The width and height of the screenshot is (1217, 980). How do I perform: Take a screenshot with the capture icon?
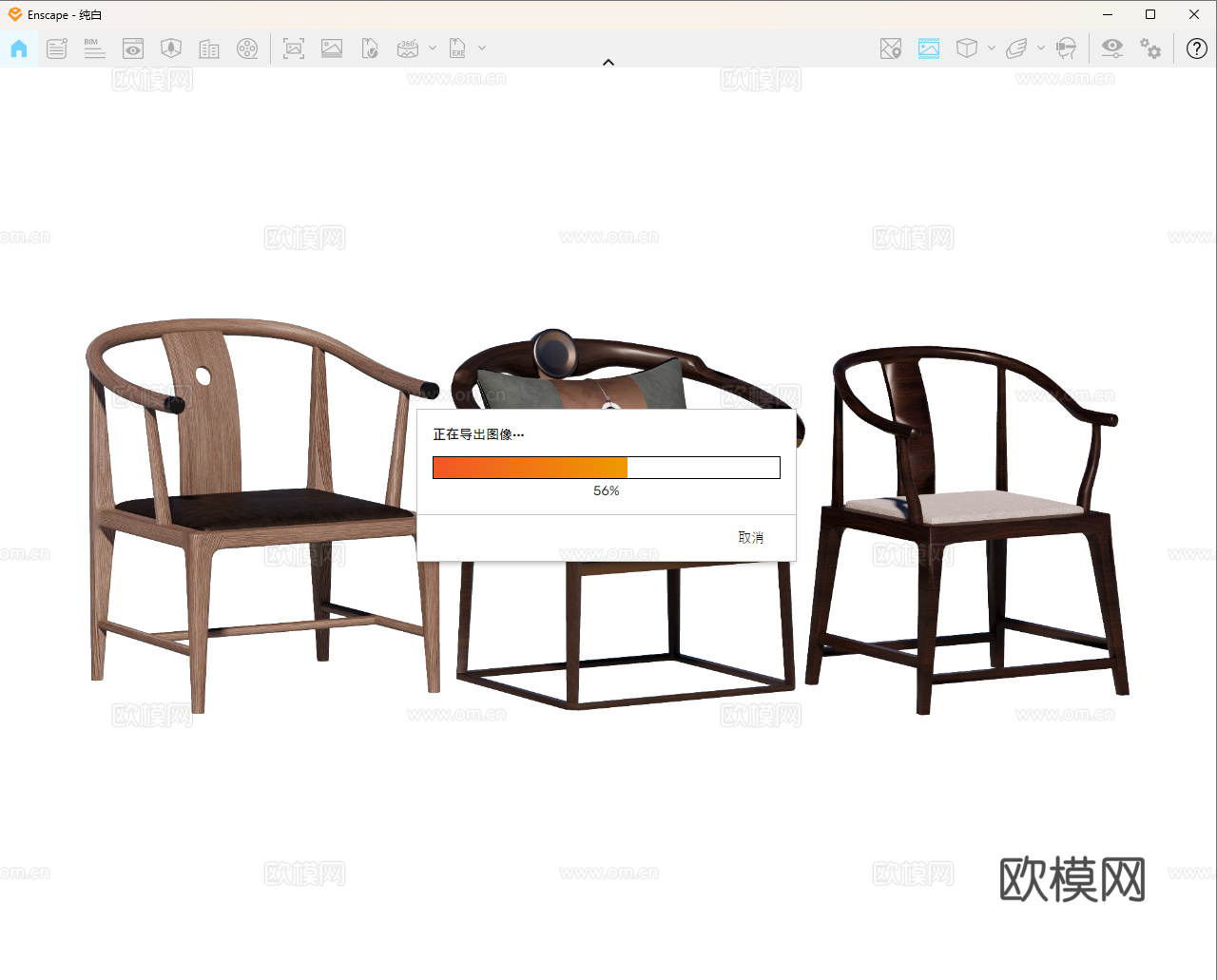coord(294,48)
